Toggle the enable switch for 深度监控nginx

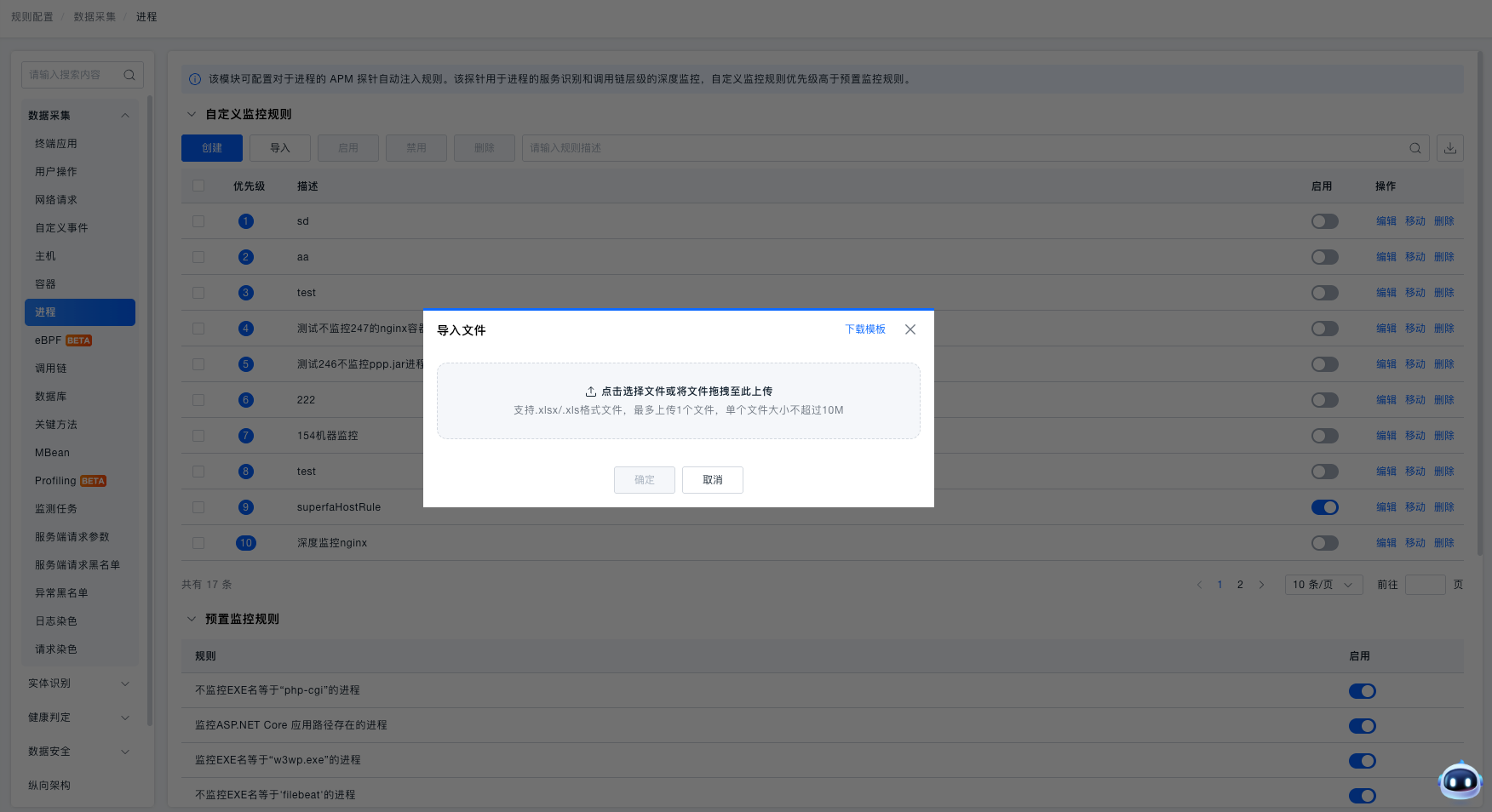pos(1325,543)
